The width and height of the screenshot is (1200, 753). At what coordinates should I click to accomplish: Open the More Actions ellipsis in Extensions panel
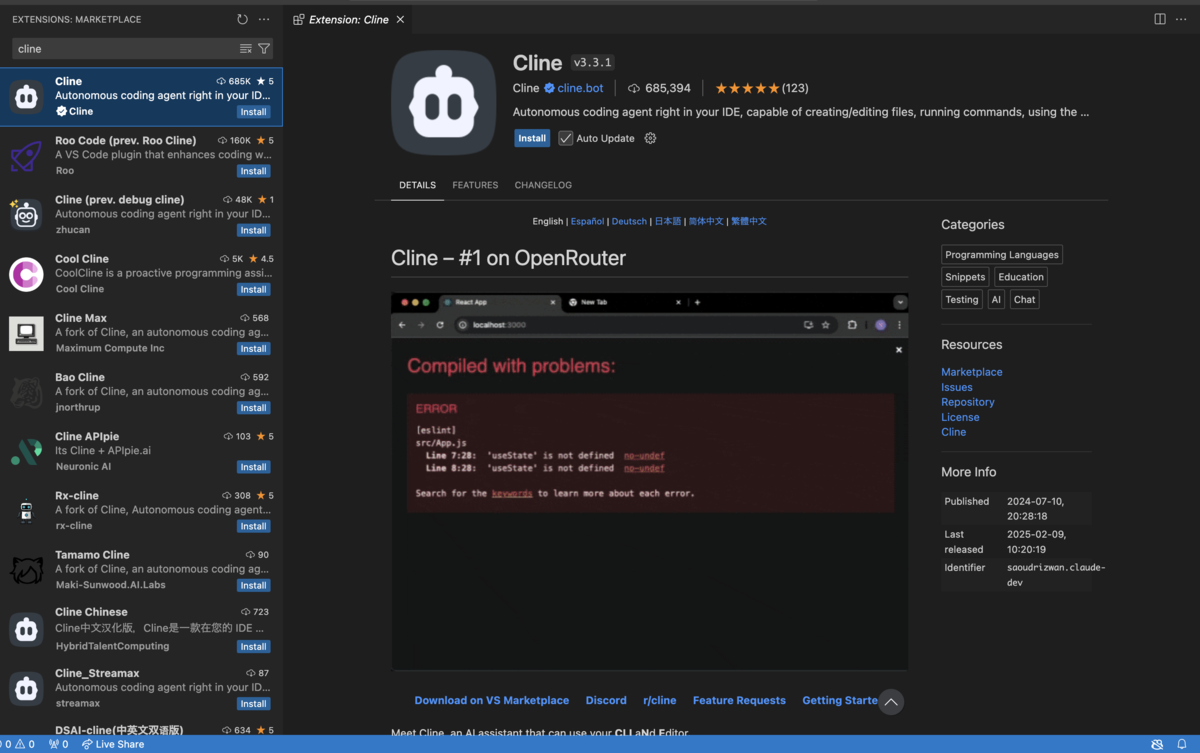(263, 19)
